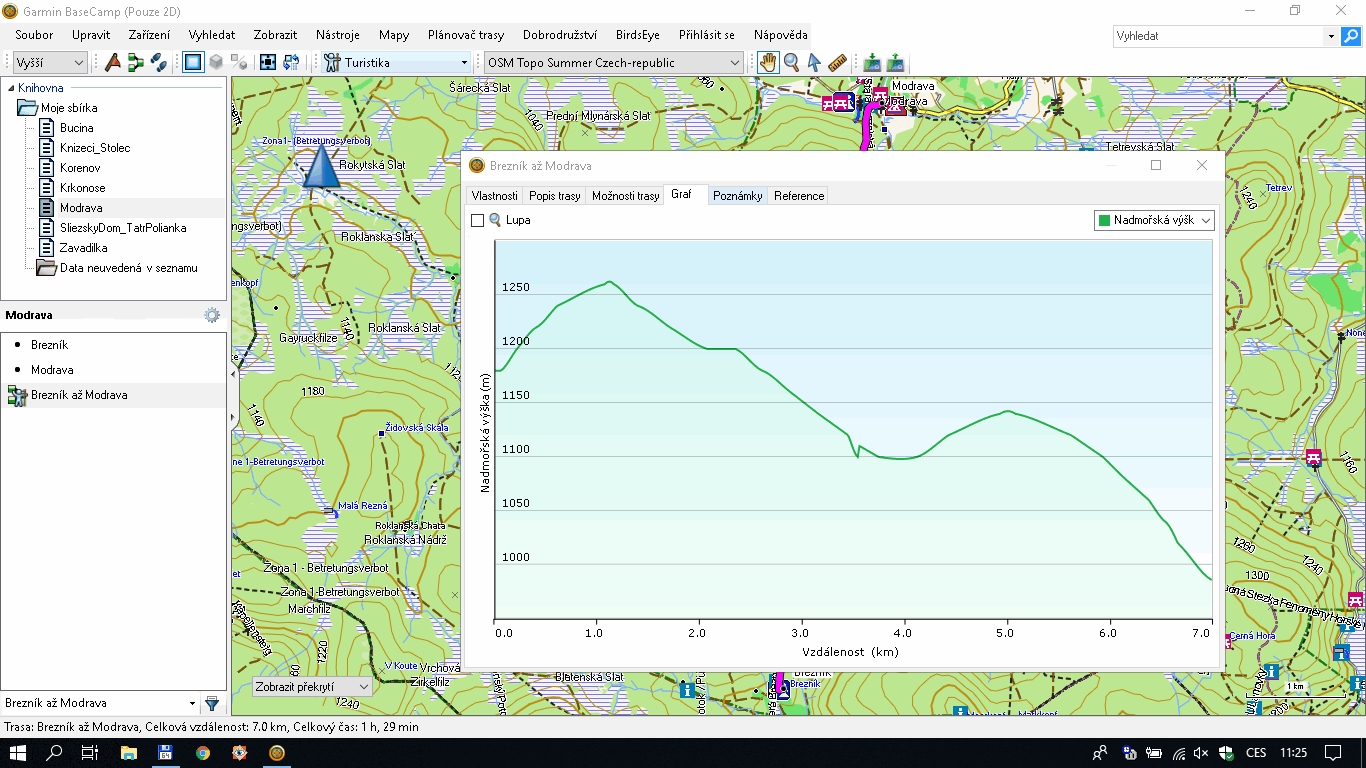Switch to 2D map view icon
Image resolution: width=1366 pixels, height=768 pixels.
(x=193, y=62)
